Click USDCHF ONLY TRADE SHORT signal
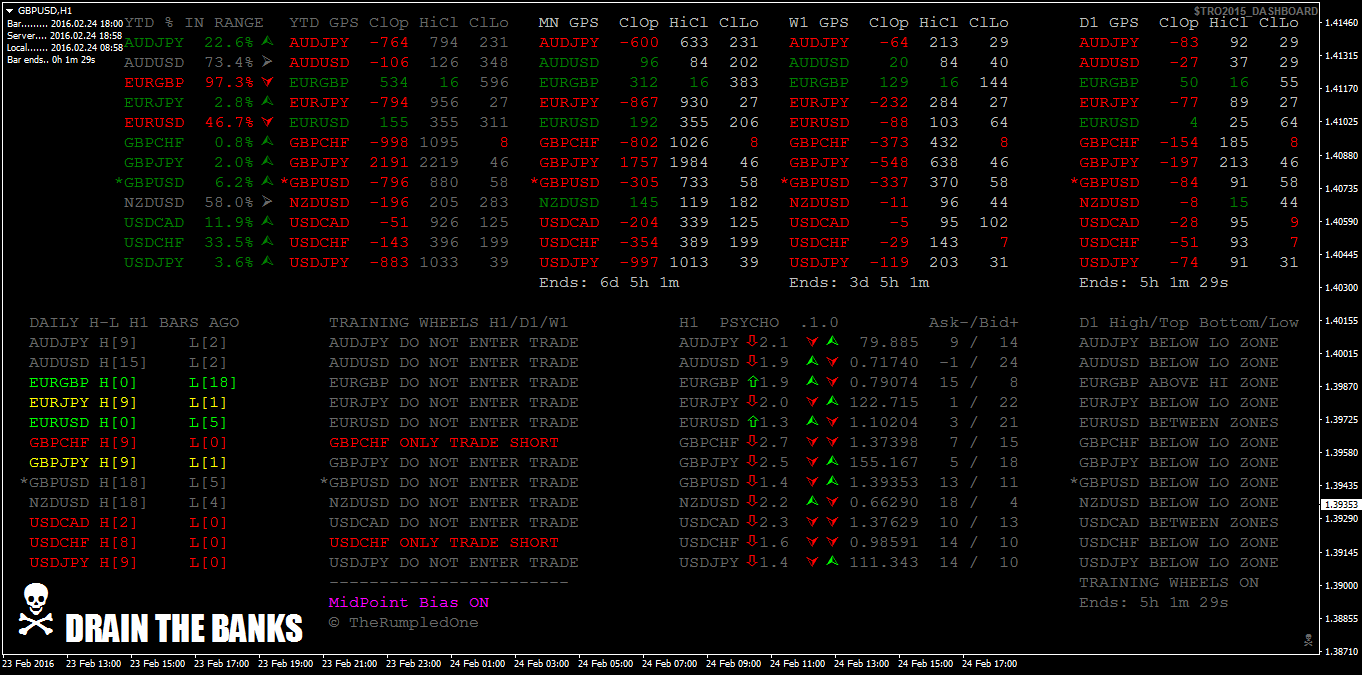 (443, 543)
